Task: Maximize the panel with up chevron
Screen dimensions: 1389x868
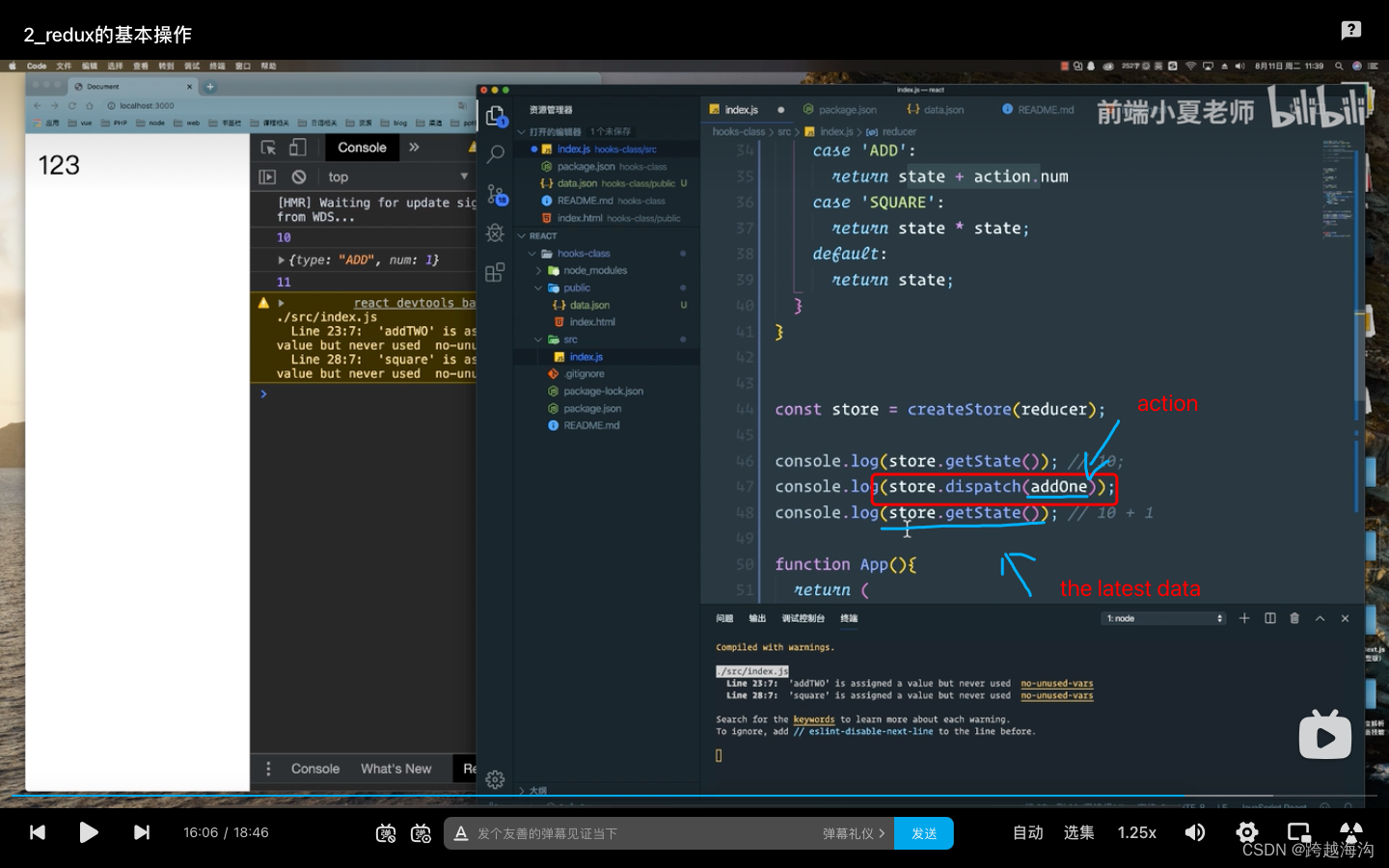Action: [1320, 618]
